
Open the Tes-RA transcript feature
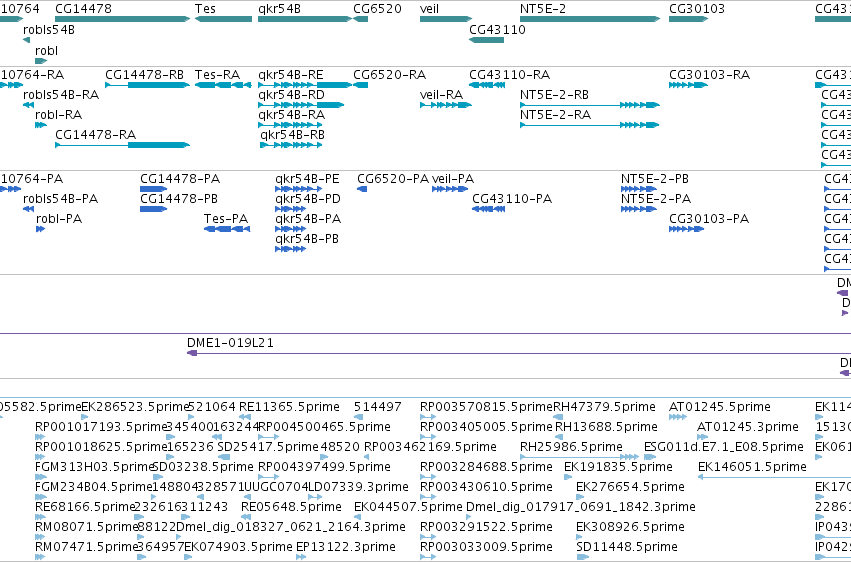click(223, 85)
